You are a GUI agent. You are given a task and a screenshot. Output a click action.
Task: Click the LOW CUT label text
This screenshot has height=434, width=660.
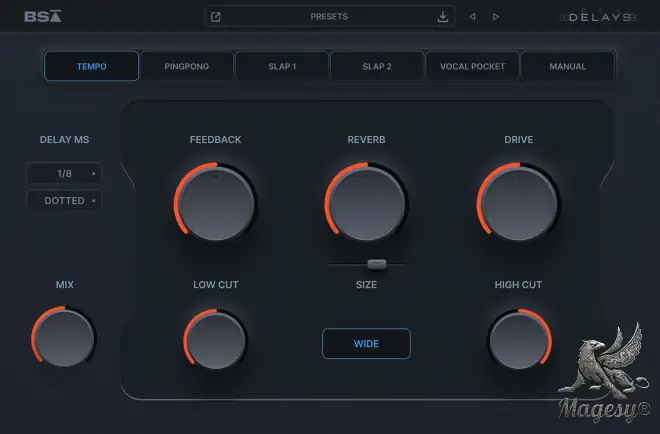[x=216, y=285]
